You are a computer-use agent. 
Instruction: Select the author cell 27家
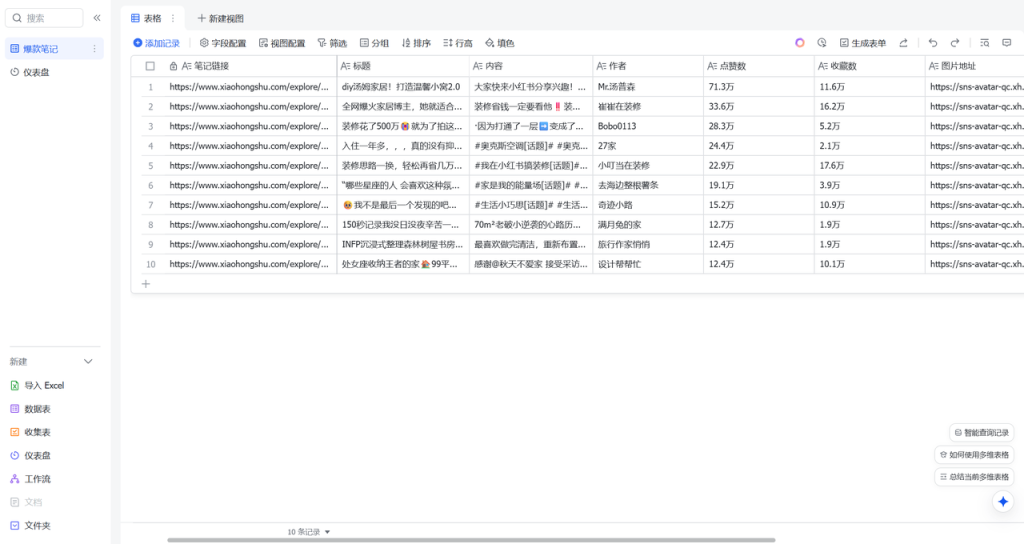648,146
